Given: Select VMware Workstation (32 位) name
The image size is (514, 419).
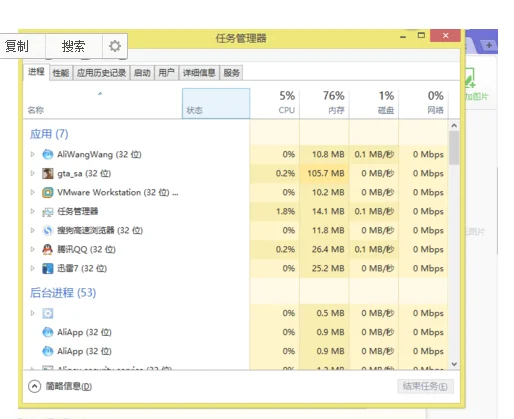Looking at the screenshot, I should tap(117, 192).
